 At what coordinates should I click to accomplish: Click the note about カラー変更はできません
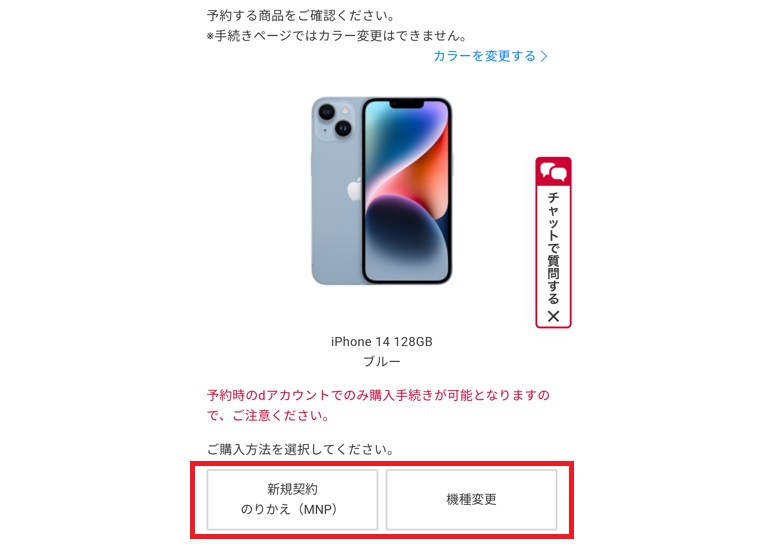point(337,36)
